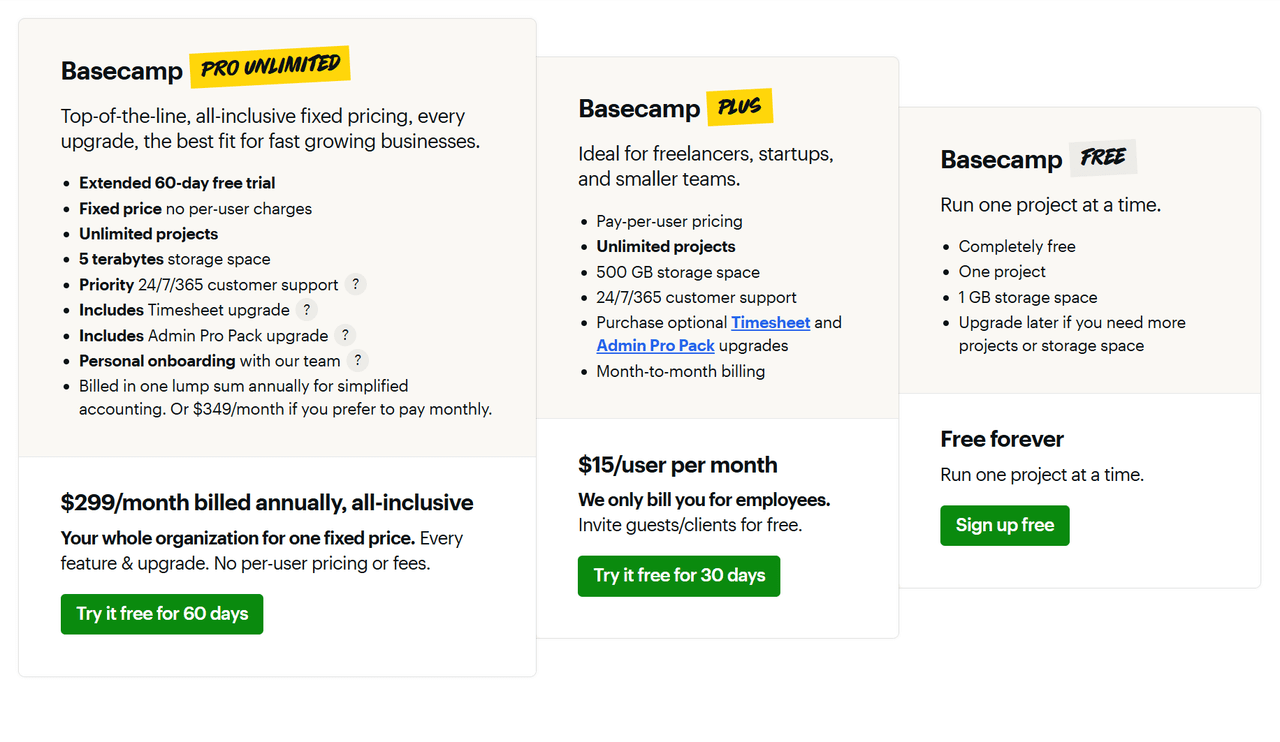This screenshot has height=742, width=1280.
Task: Click Try it free for 30 days
Action: [679, 576]
